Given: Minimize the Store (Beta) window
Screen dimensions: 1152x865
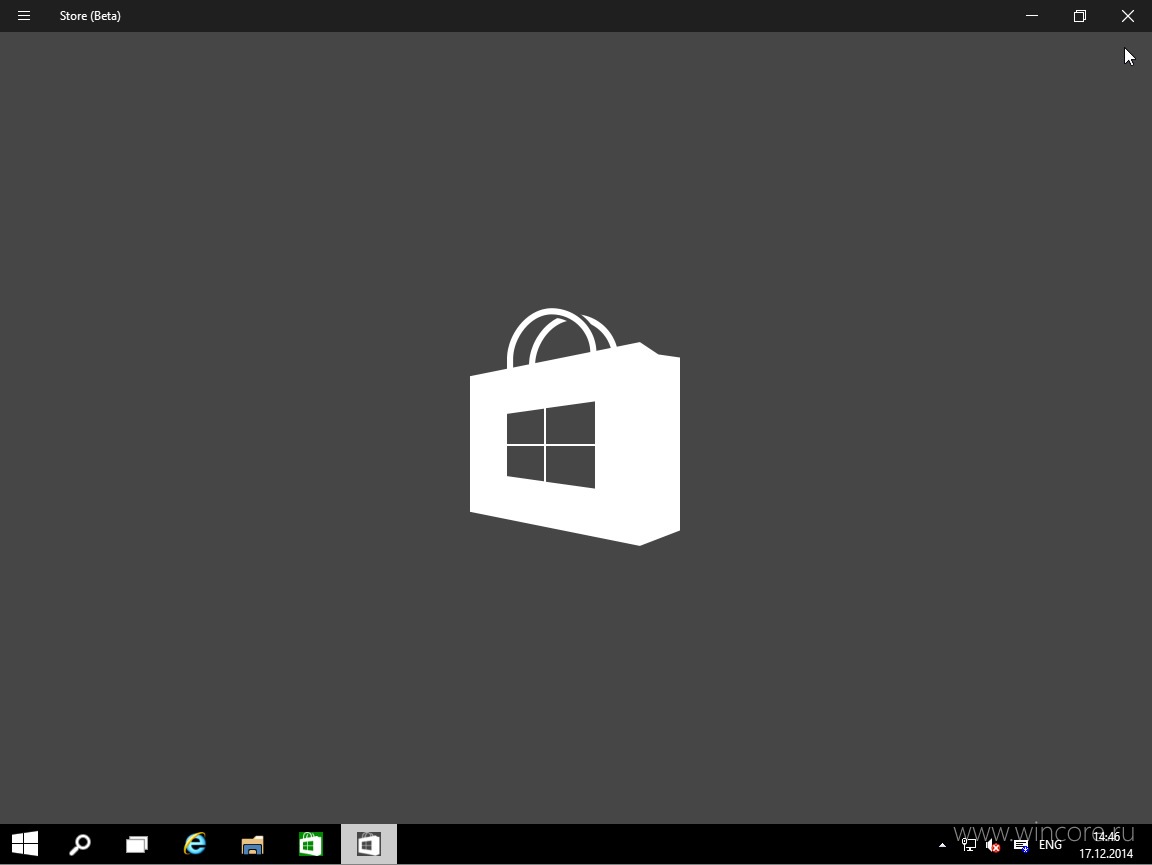Looking at the screenshot, I should pos(1032,15).
